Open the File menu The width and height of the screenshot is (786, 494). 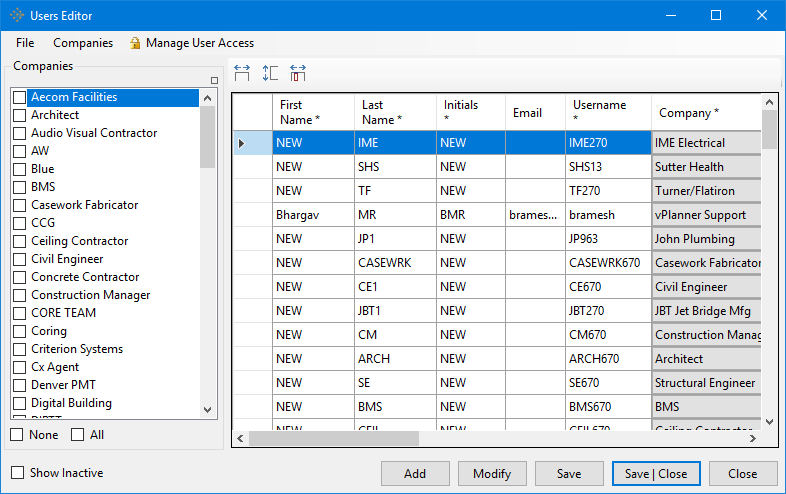tap(25, 43)
